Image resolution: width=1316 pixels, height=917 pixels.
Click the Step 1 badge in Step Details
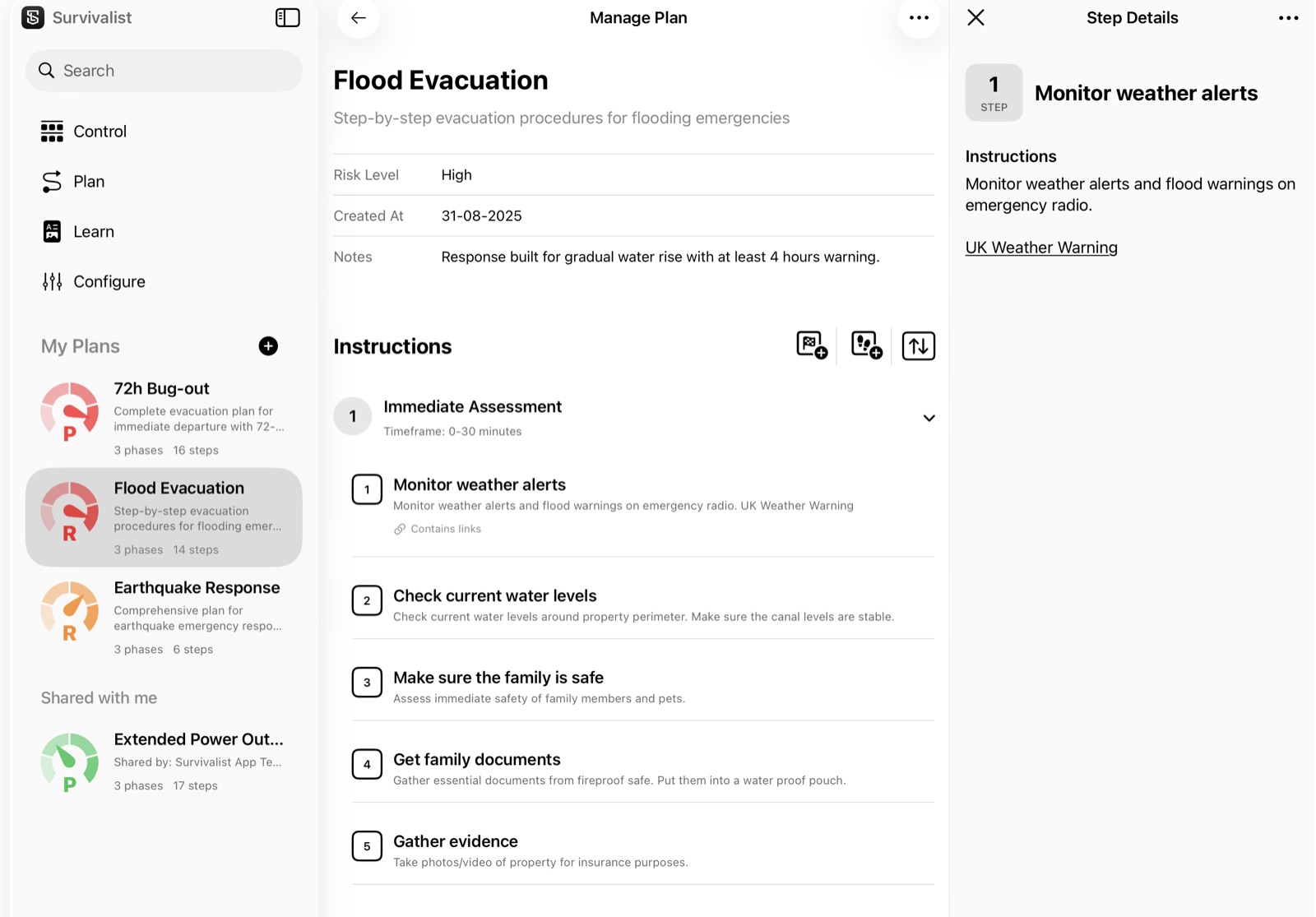[994, 93]
